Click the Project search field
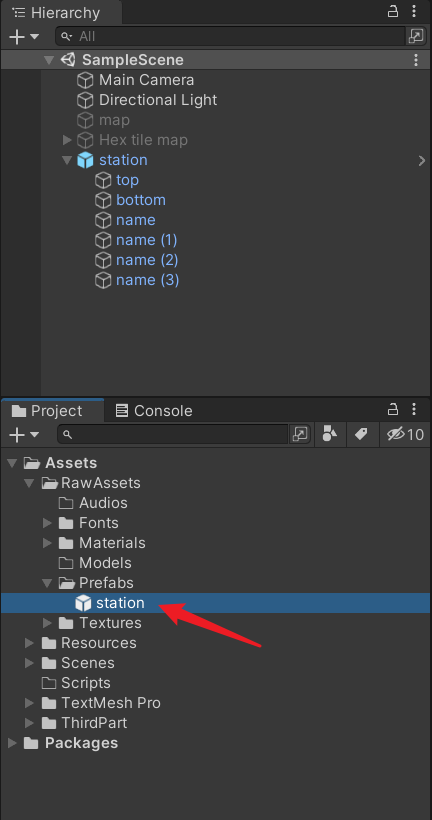This screenshot has height=820, width=432. pos(173,434)
